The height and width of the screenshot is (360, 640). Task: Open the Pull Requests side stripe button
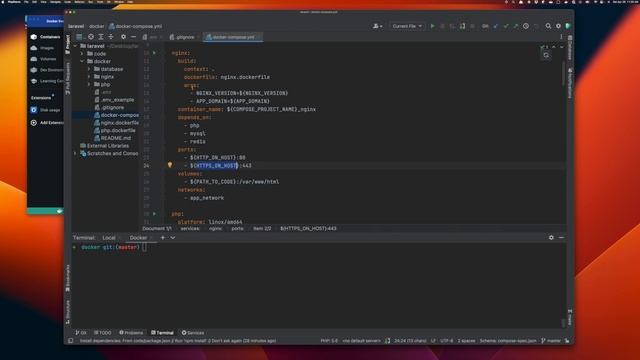68,78
